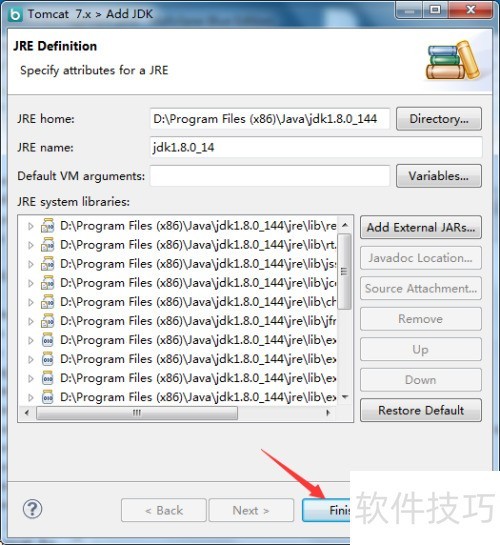This screenshot has height=545, width=500.
Task: Click the jar icon of the last lib\ex entry
Action: coord(48,397)
